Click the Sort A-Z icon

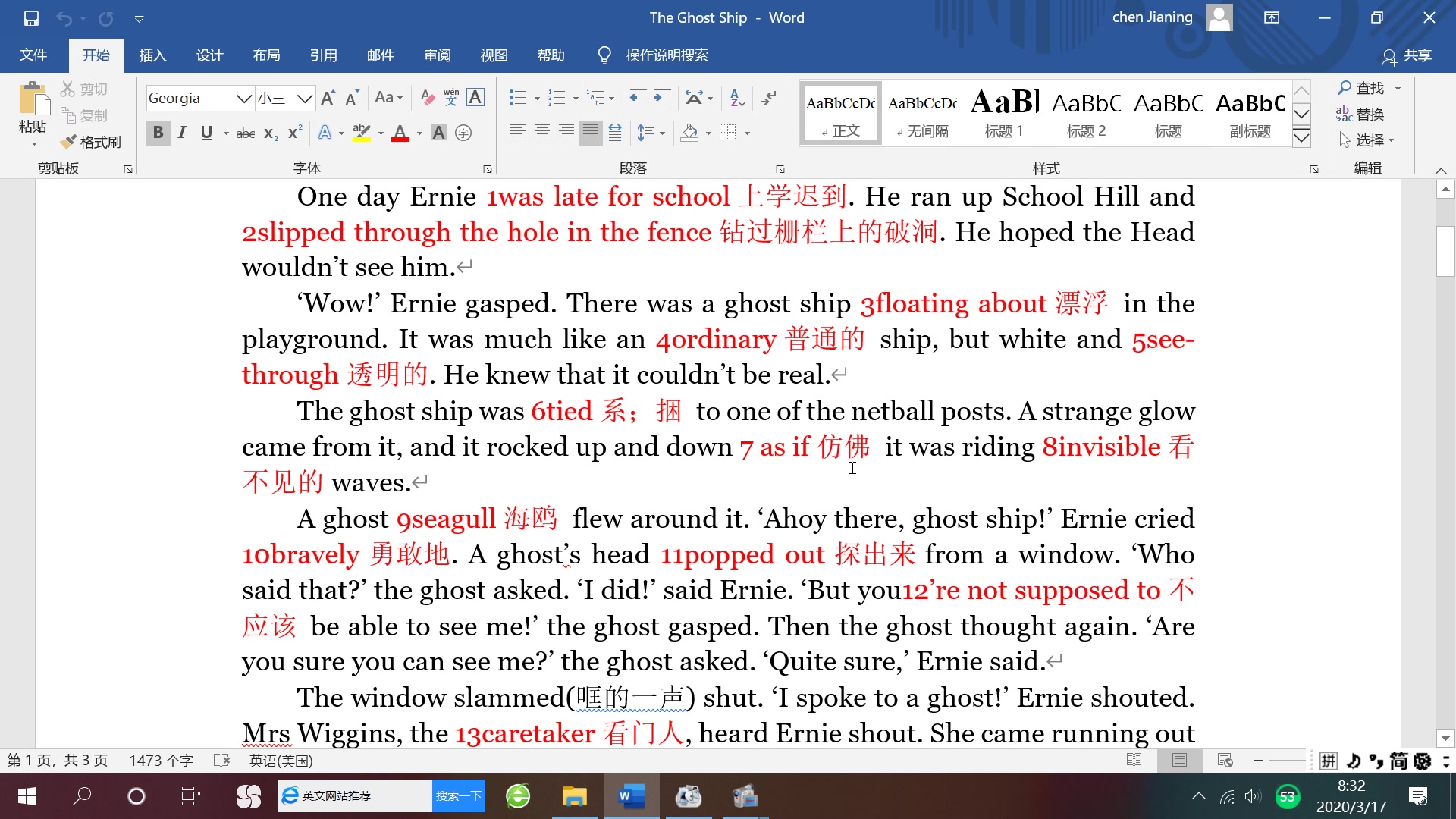click(737, 98)
